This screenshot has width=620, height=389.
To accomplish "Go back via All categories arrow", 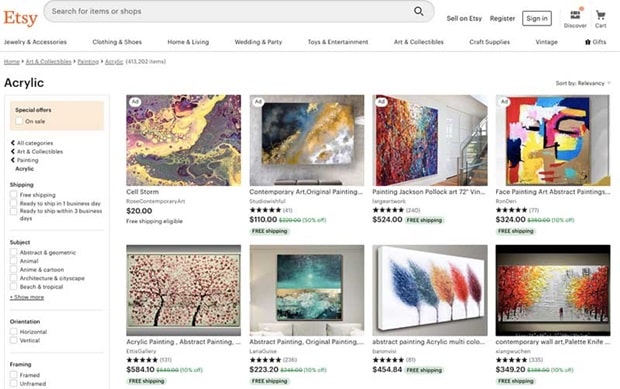I will pos(13,143).
